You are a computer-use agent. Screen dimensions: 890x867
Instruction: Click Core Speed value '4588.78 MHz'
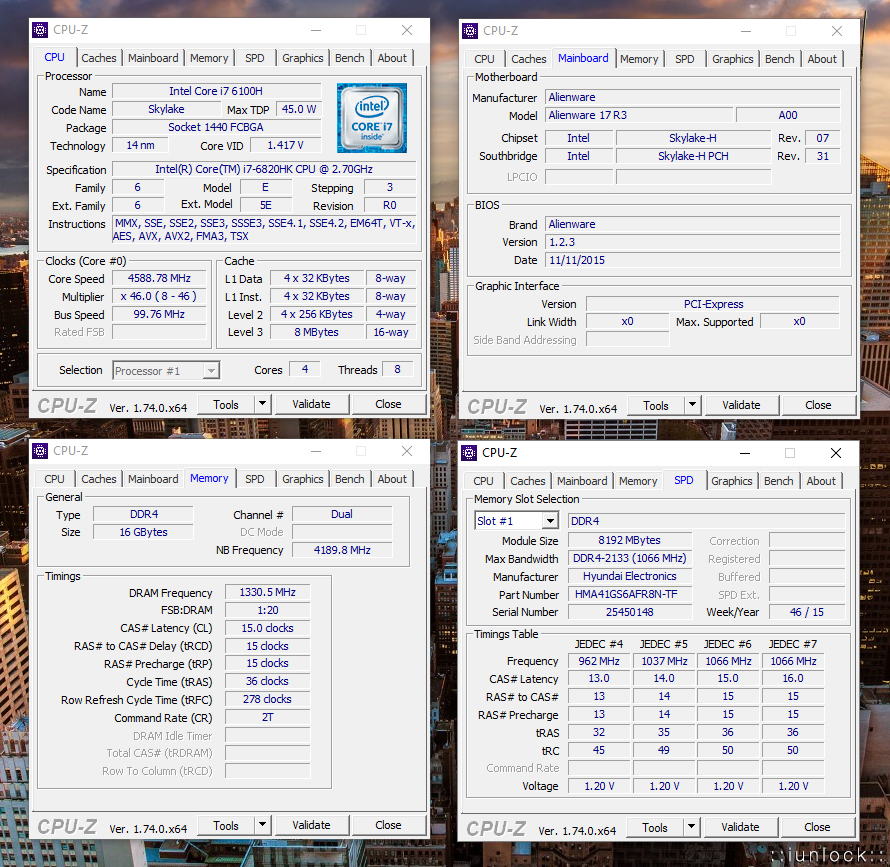click(x=159, y=278)
